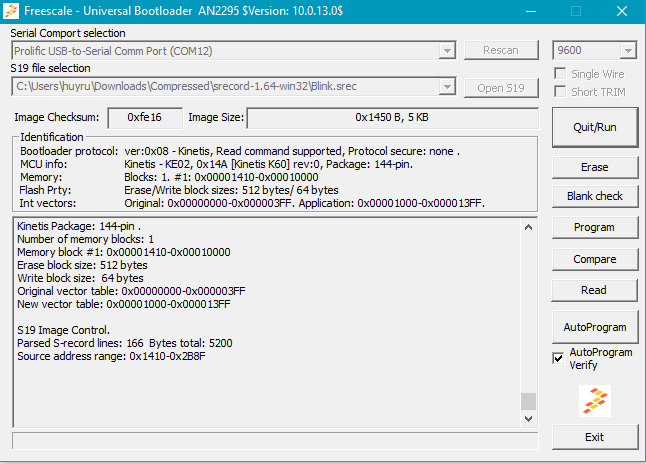Click the log scrollbar down arrow

tap(529, 419)
